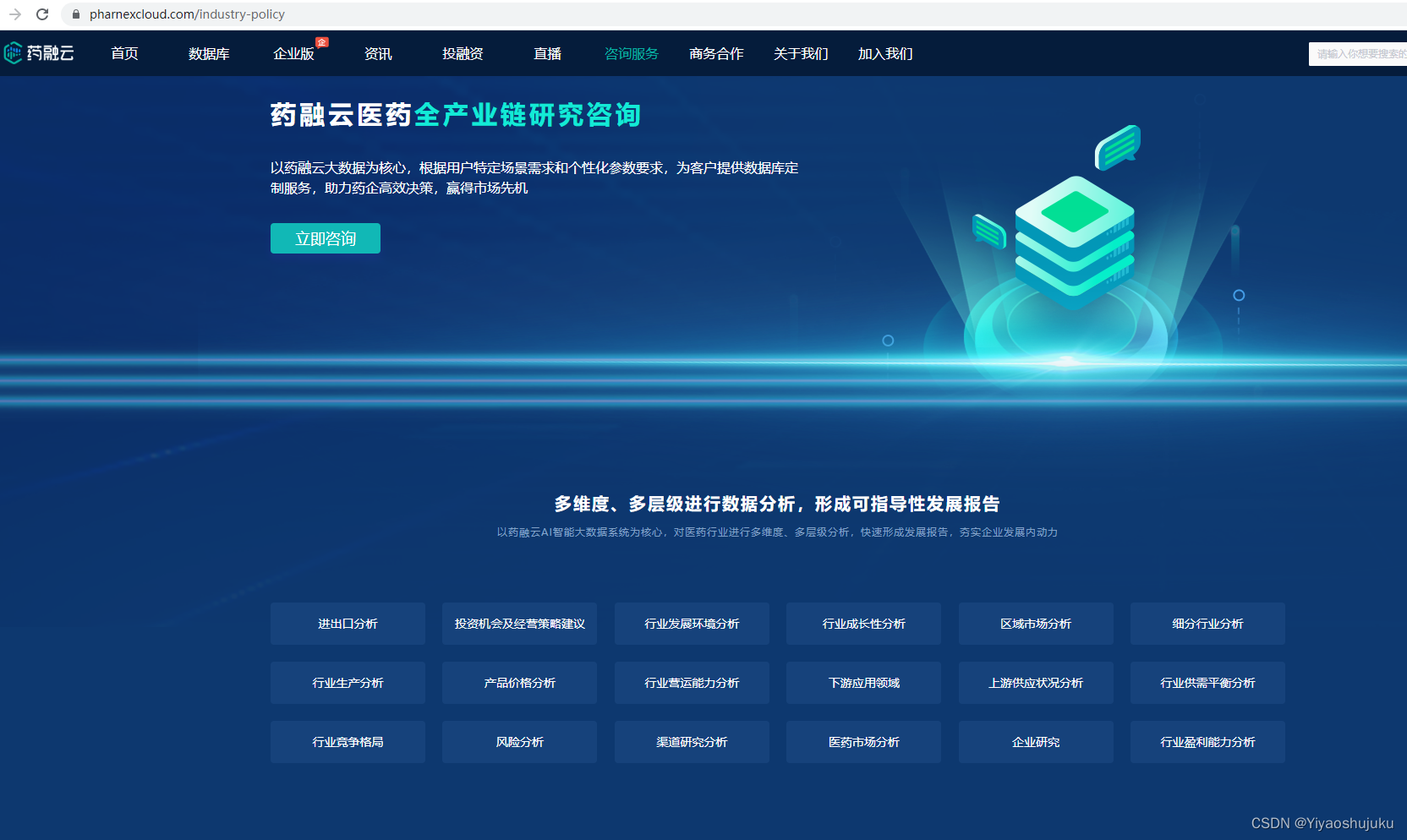Click the 以药融云大数据为核心 description paragraph
This screenshot has height=840, width=1407.
pyautogui.click(x=534, y=178)
